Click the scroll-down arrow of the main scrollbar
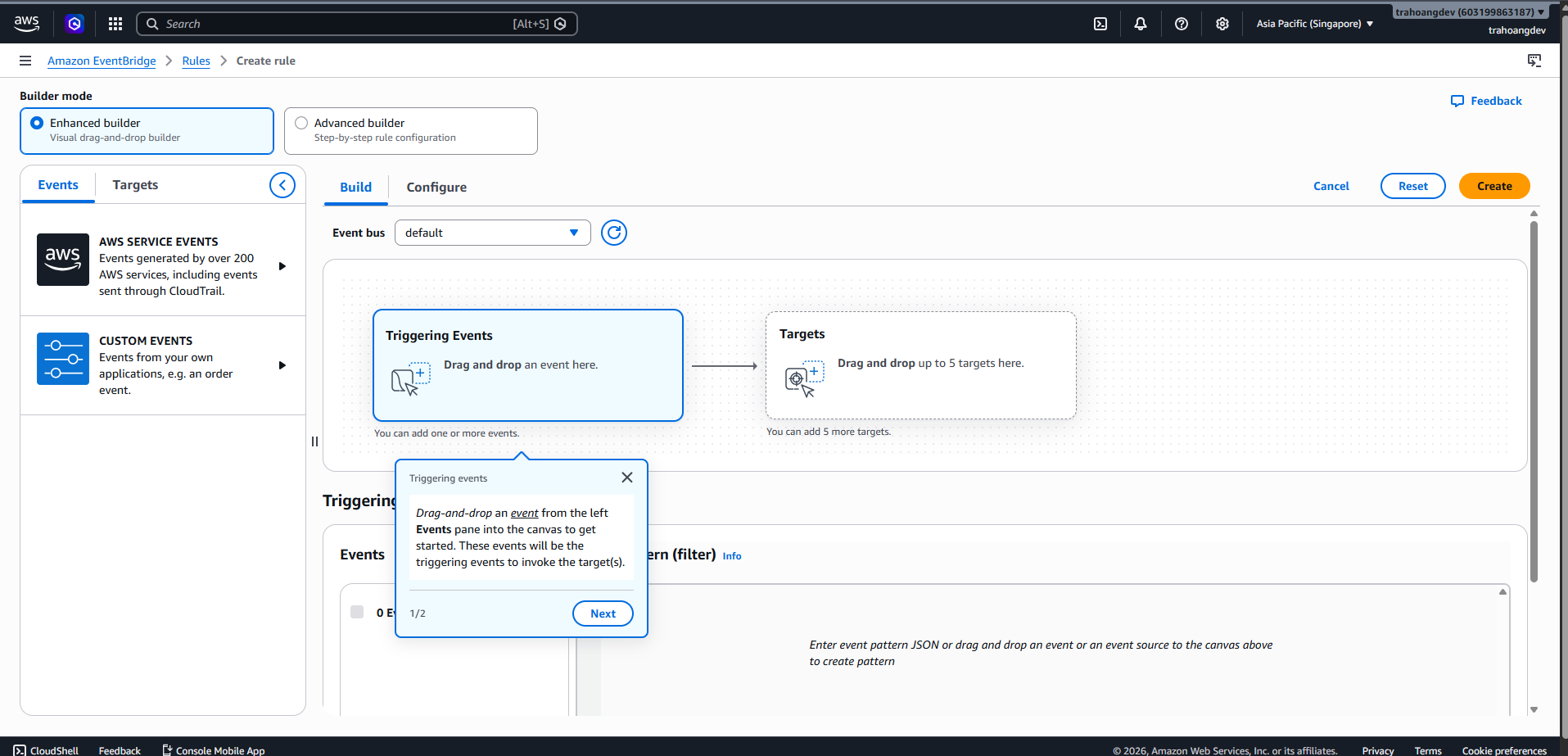This screenshot has height=756, width=1568. pos(1534,710)
